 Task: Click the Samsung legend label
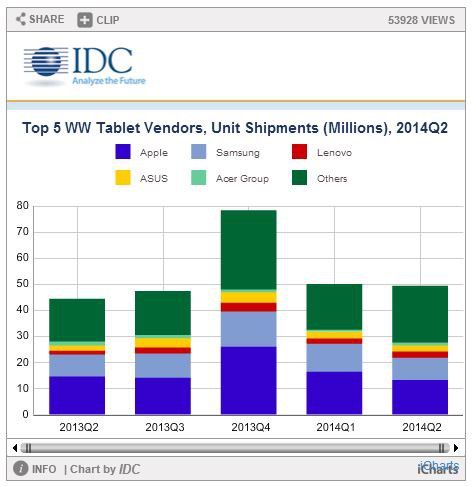point(238,153)
